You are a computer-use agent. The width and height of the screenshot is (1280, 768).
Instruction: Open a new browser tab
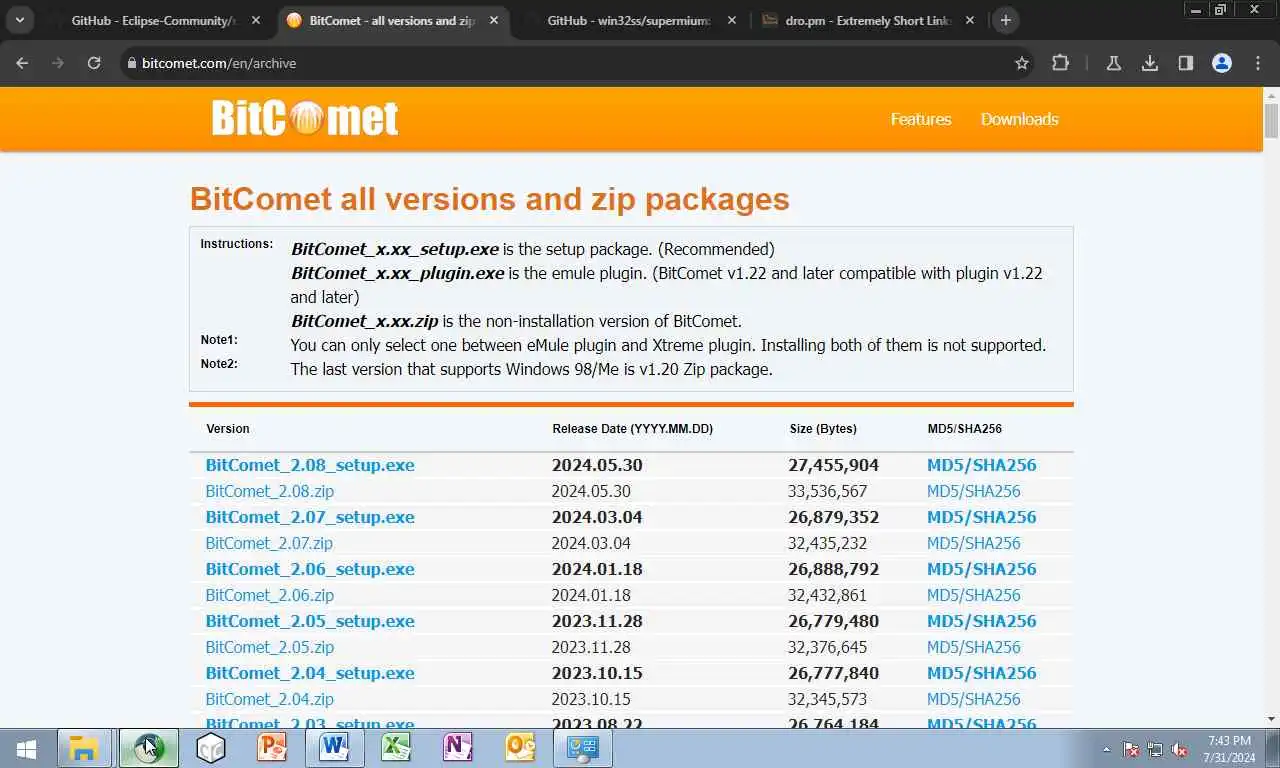tap(1006, 20)
